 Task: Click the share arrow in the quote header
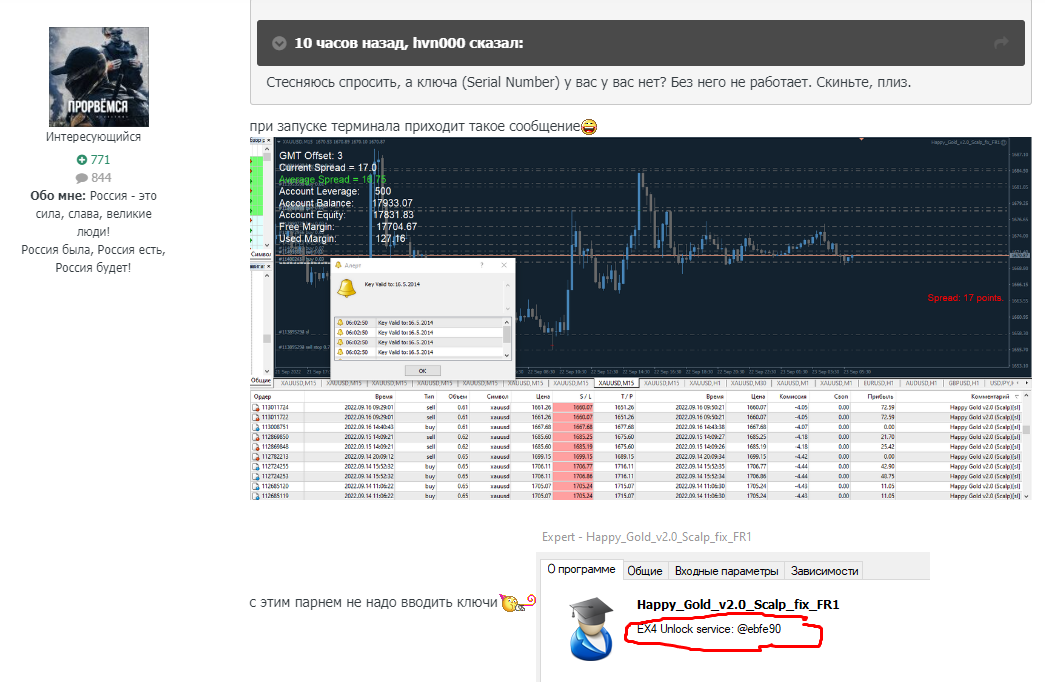[1001, 43]
